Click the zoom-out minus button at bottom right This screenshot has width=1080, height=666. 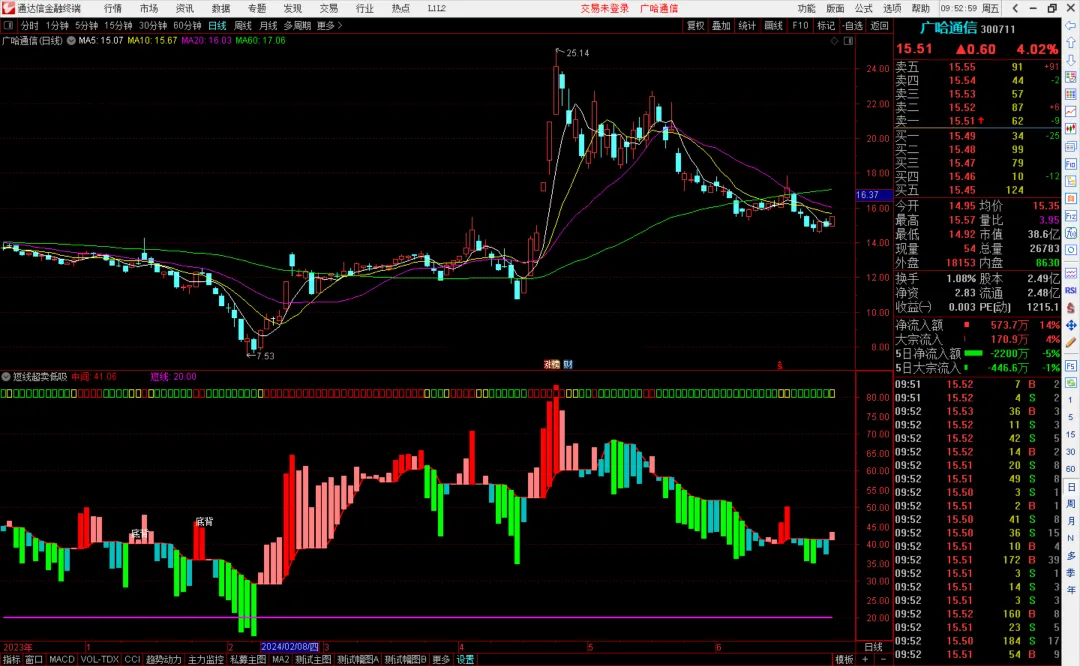pyautogui.click(x=884, y=660)
